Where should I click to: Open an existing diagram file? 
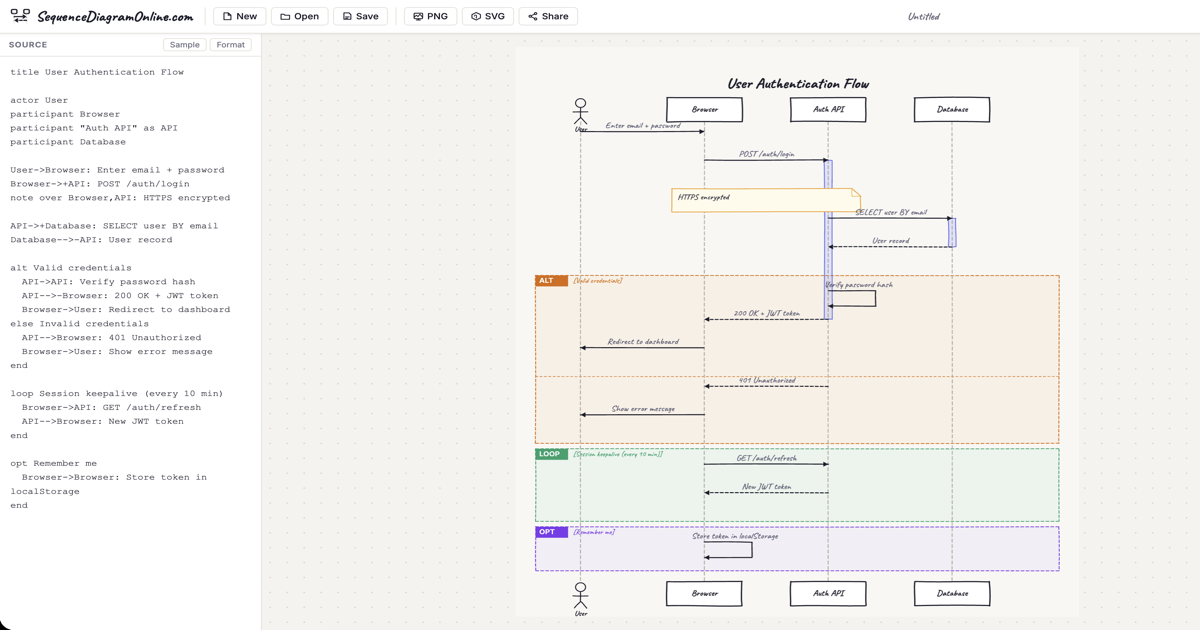pyautogui.click(x=299, y=16)
